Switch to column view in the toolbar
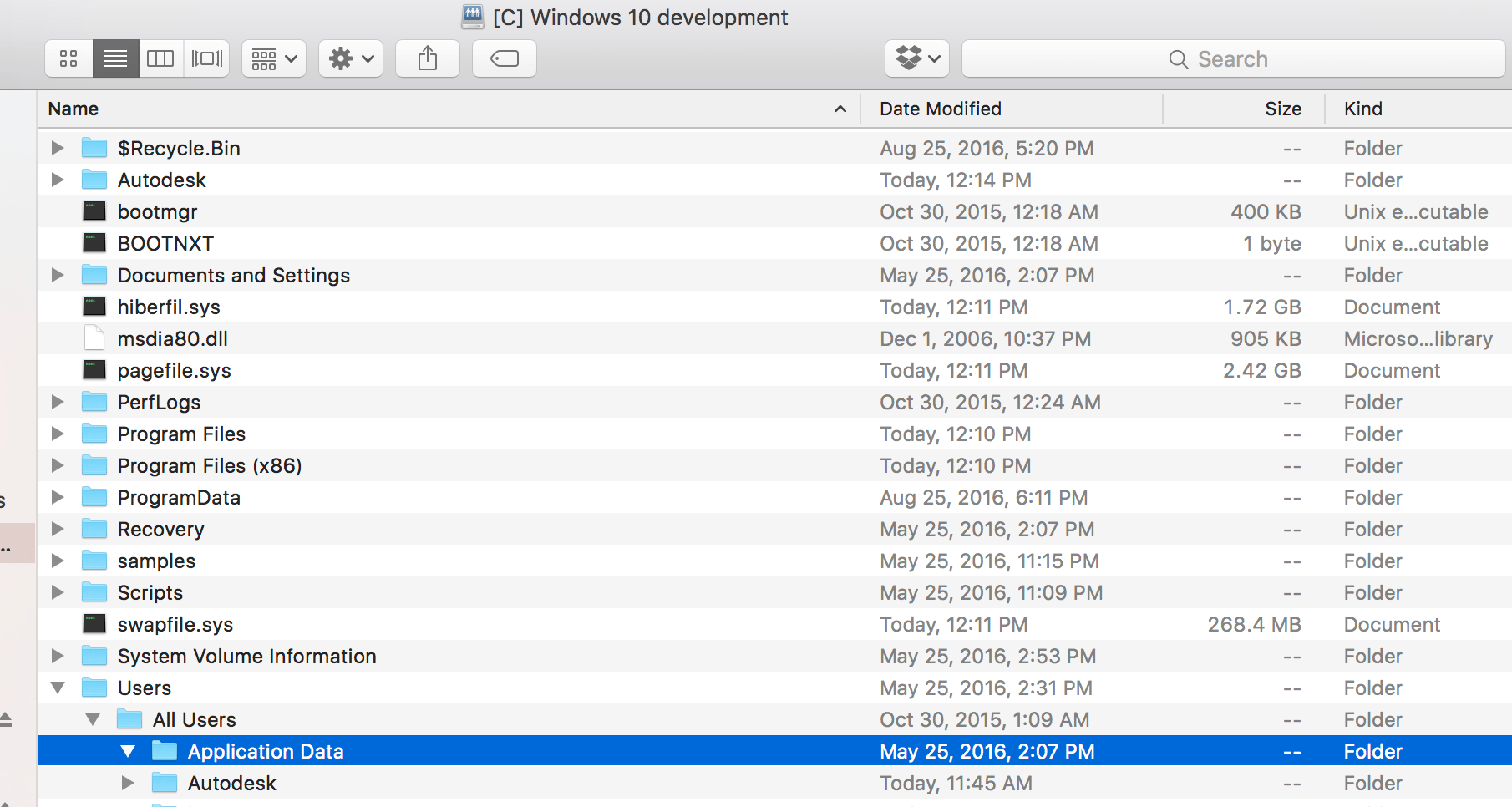This screenshot has width=1512, height=807. coord(160,58)
